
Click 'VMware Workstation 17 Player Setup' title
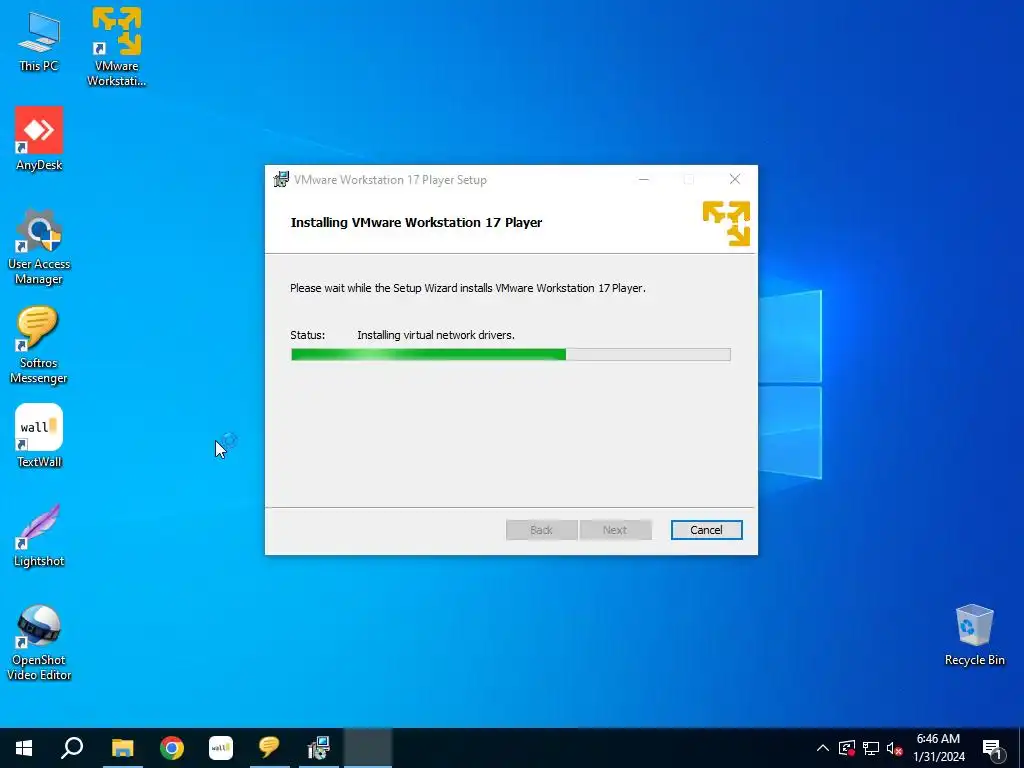pyautogui.click(x=390, y=180)
